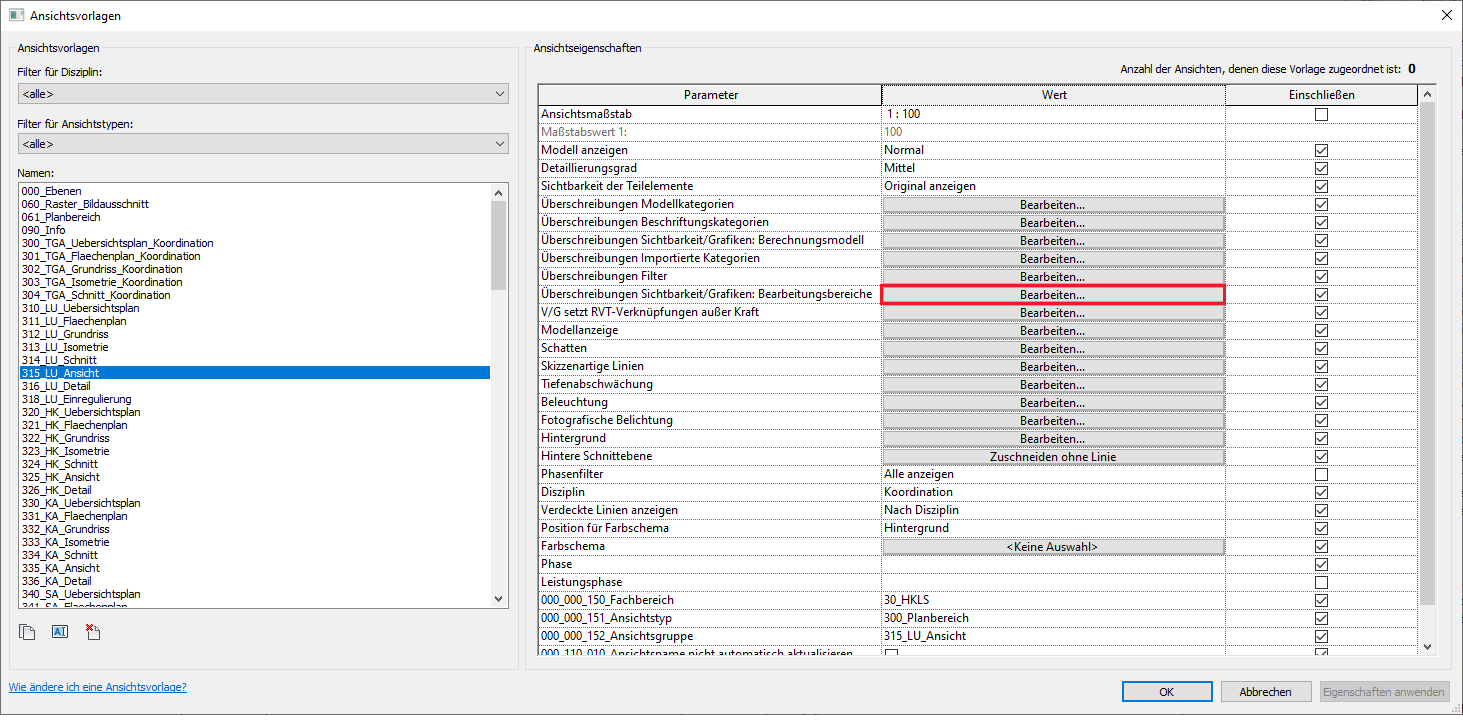Image resolution: width=1463 pixels, height=720 pixels.
Task: Enable the Ansichtsmaßstab include checkbox
Action: pos(1321,115)
